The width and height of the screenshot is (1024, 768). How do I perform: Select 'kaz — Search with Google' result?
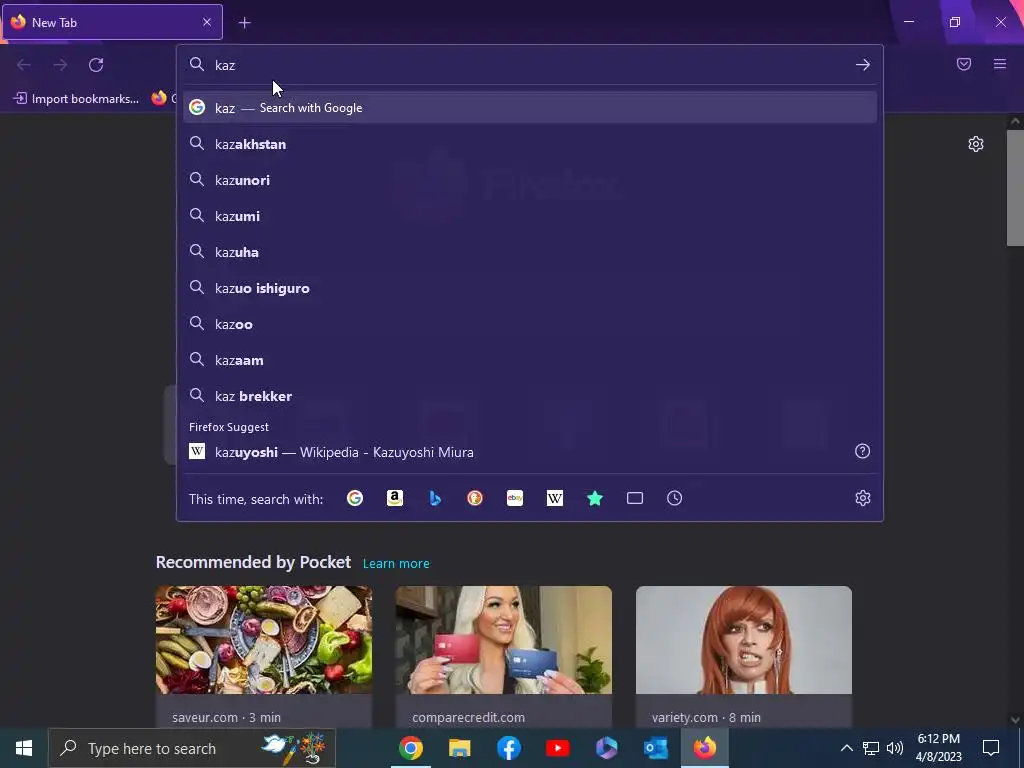pos(530,108)
